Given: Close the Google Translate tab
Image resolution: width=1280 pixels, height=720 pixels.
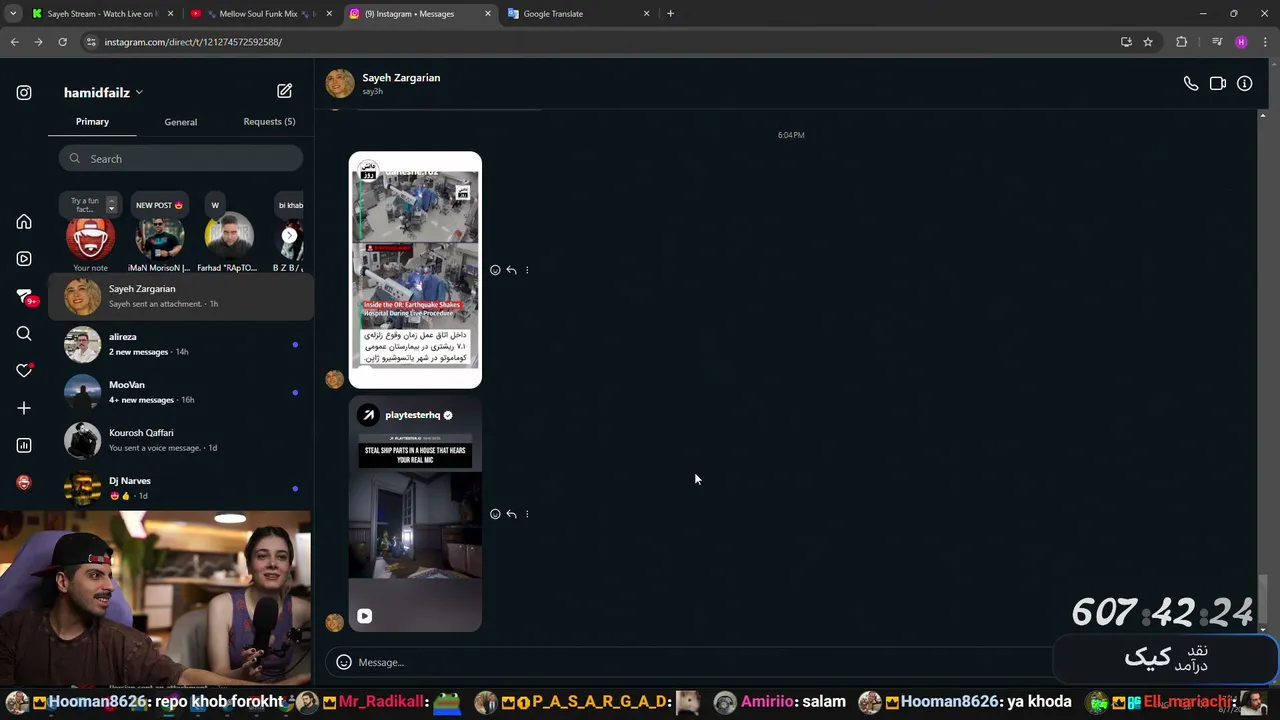Looking at the screenshot, I should pyautogui.click(x=646, y=14).
